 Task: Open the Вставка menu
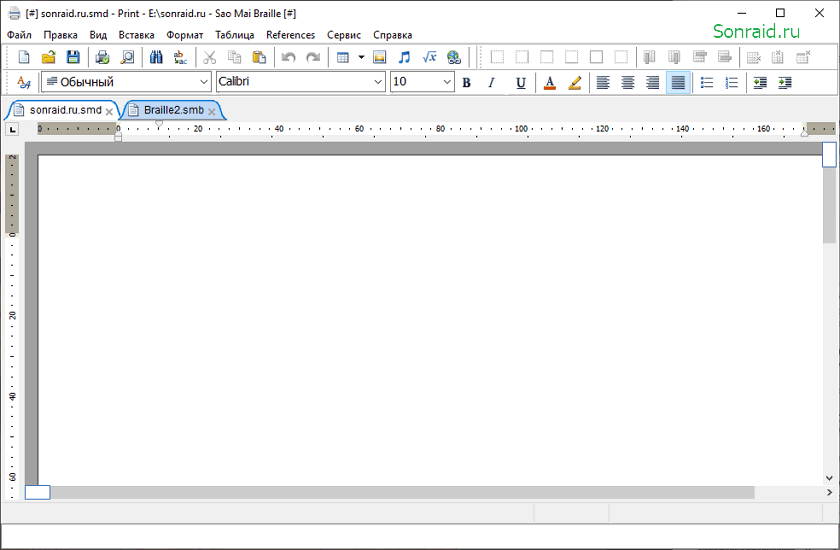click(137, 35)
